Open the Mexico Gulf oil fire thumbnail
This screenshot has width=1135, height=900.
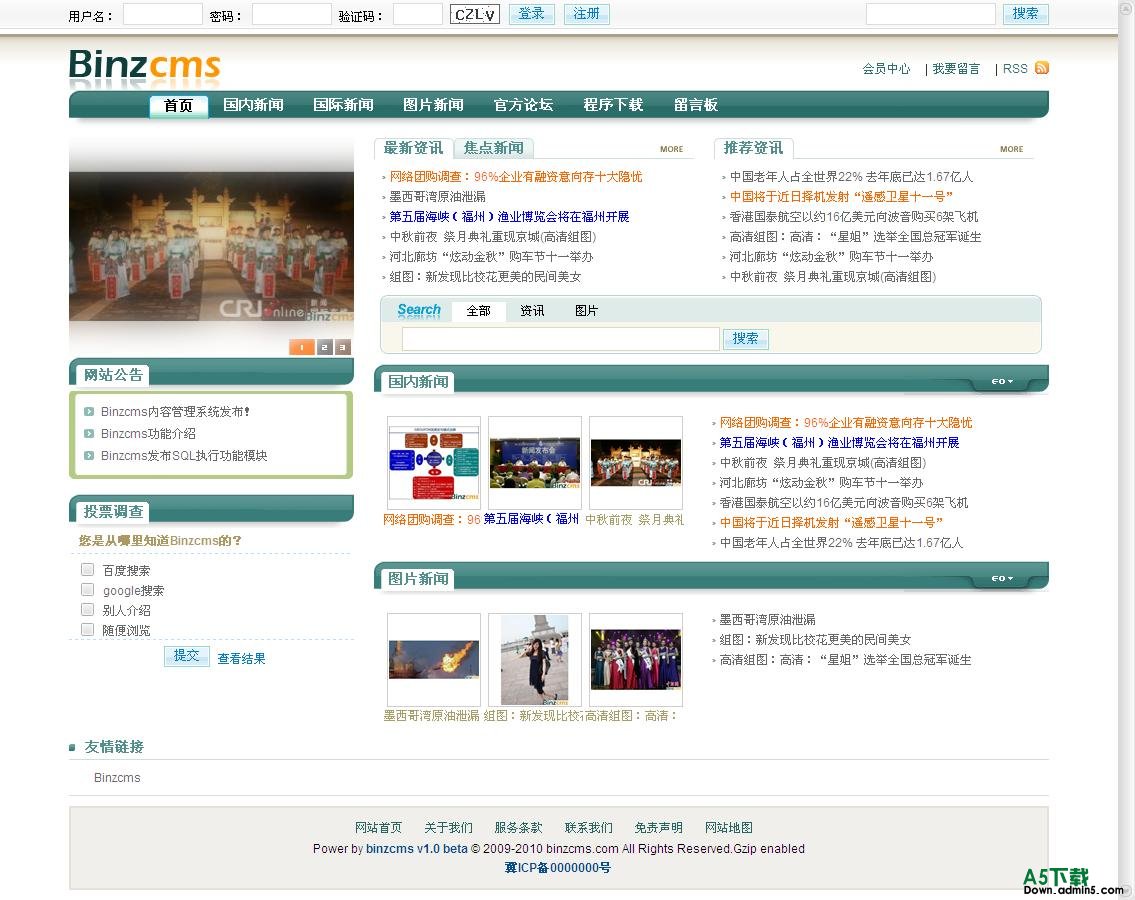coord(434,659)
